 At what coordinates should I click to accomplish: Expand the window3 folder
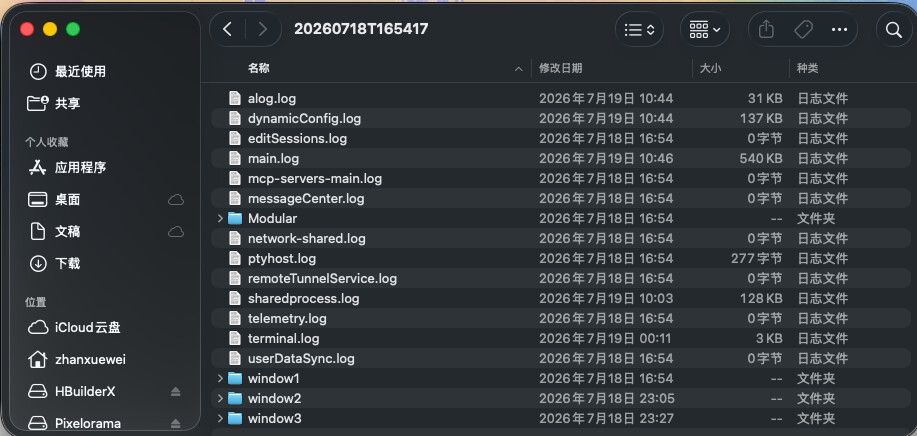point(220,418)
